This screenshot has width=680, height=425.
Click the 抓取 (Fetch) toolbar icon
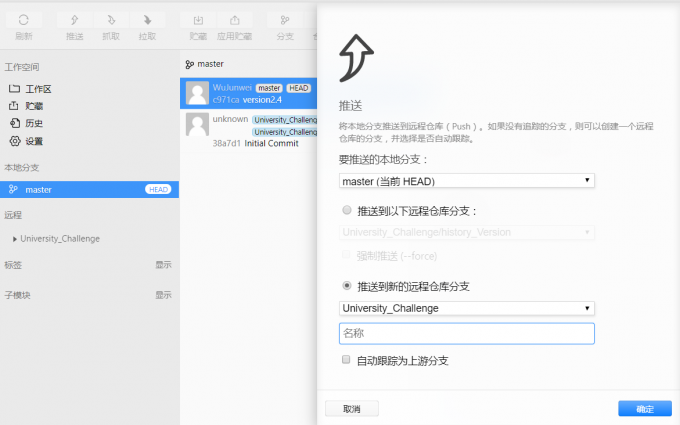111,25
